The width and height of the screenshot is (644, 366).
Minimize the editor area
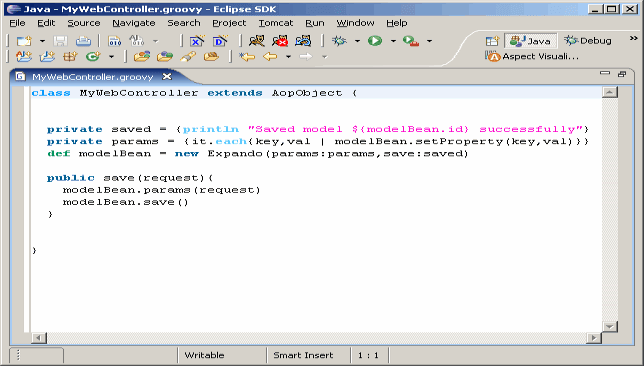coord(605,73)
